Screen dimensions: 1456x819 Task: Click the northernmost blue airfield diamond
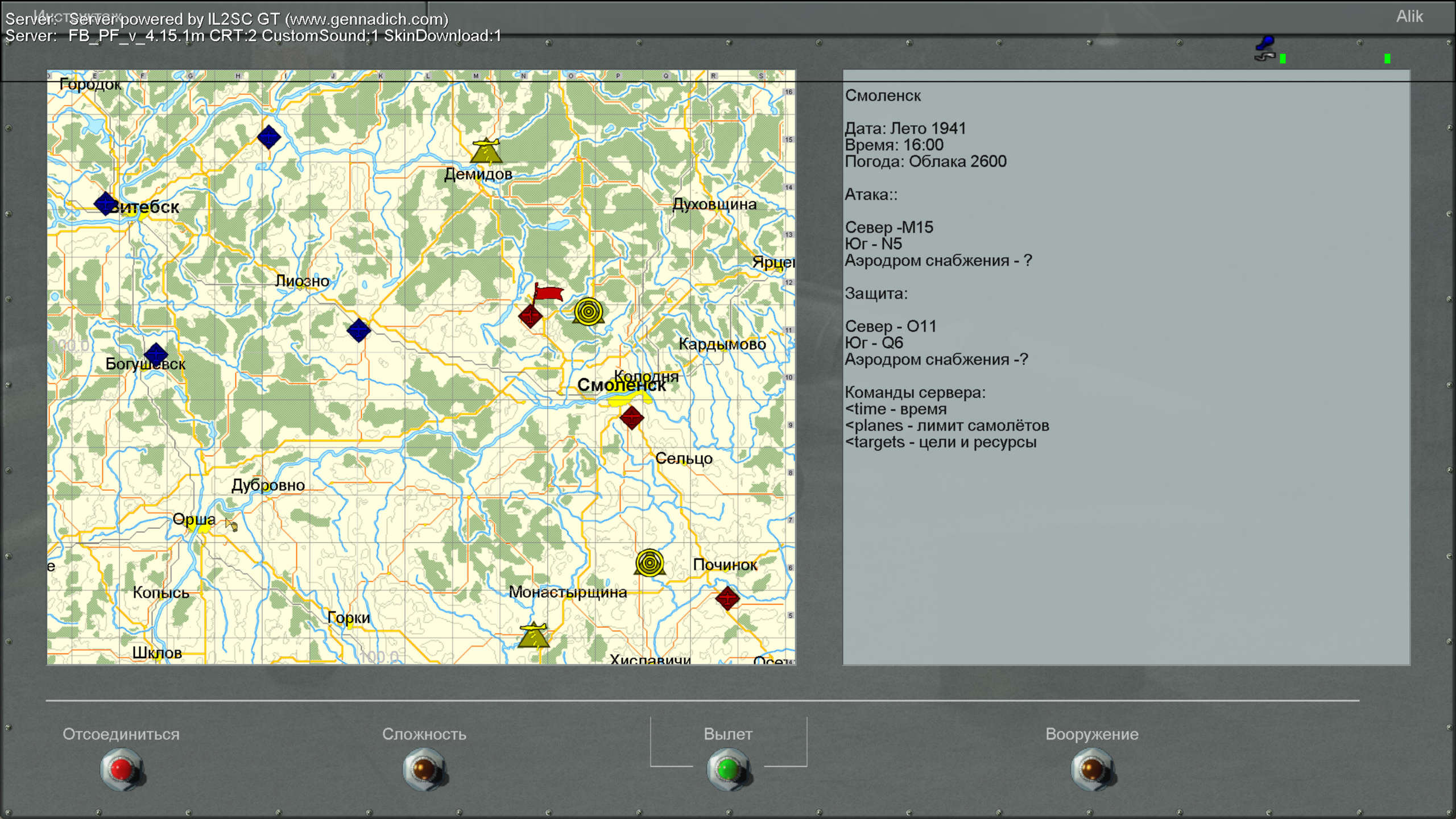pos(269,136)
